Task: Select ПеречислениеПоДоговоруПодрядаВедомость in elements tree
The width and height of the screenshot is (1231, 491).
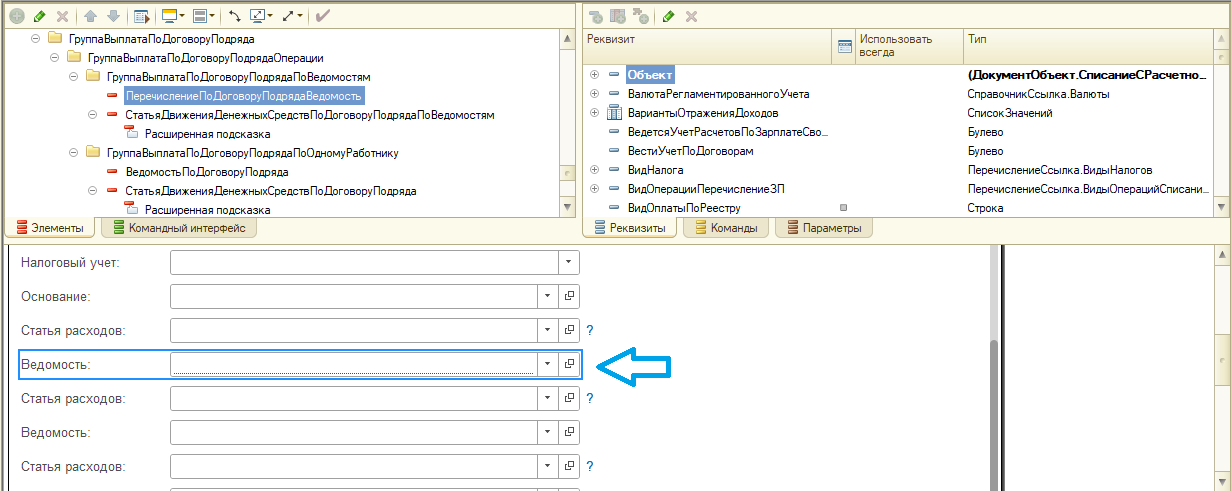Action: 243,96
